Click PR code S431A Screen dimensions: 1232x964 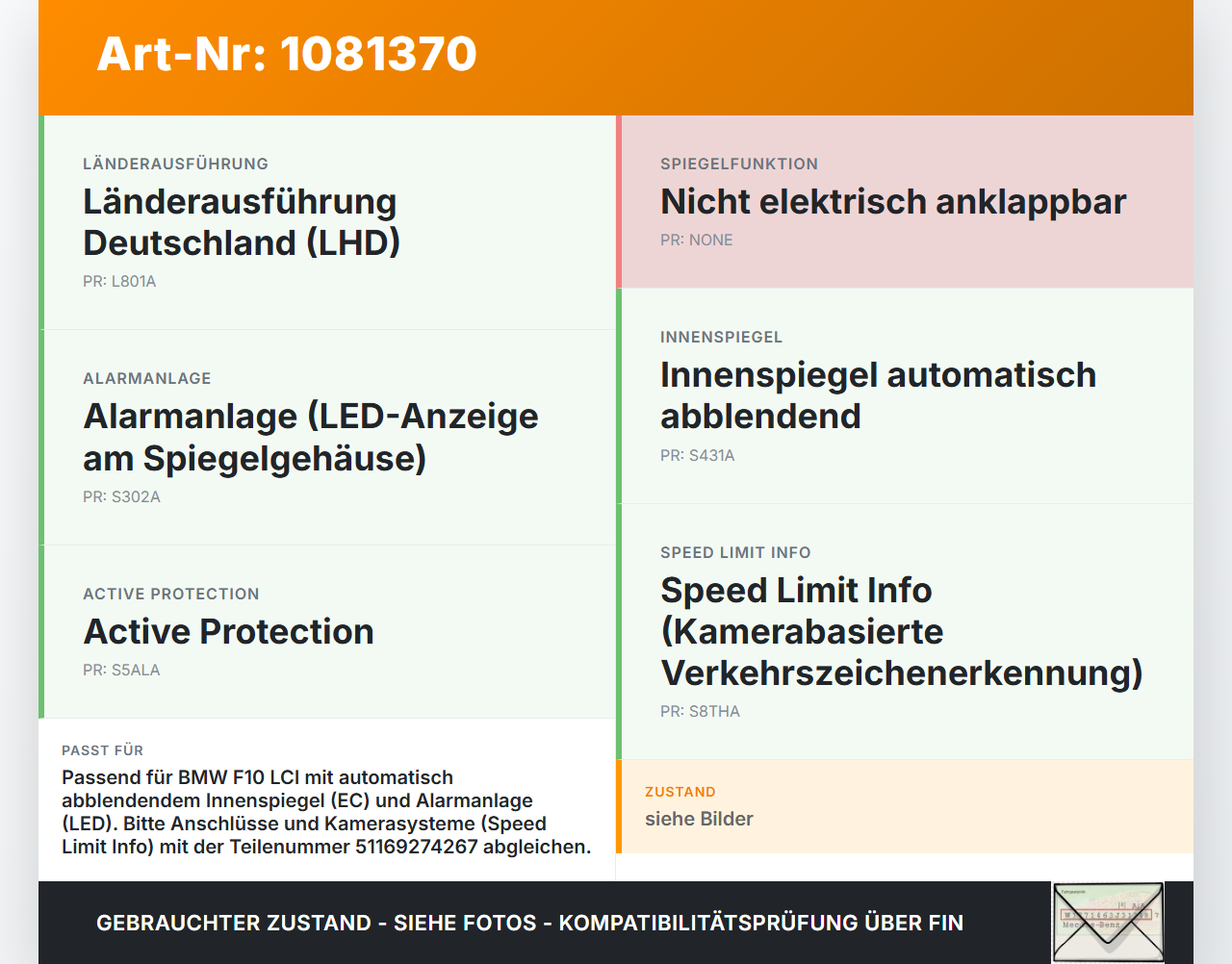pyautogui.click(x=698, y=456)
